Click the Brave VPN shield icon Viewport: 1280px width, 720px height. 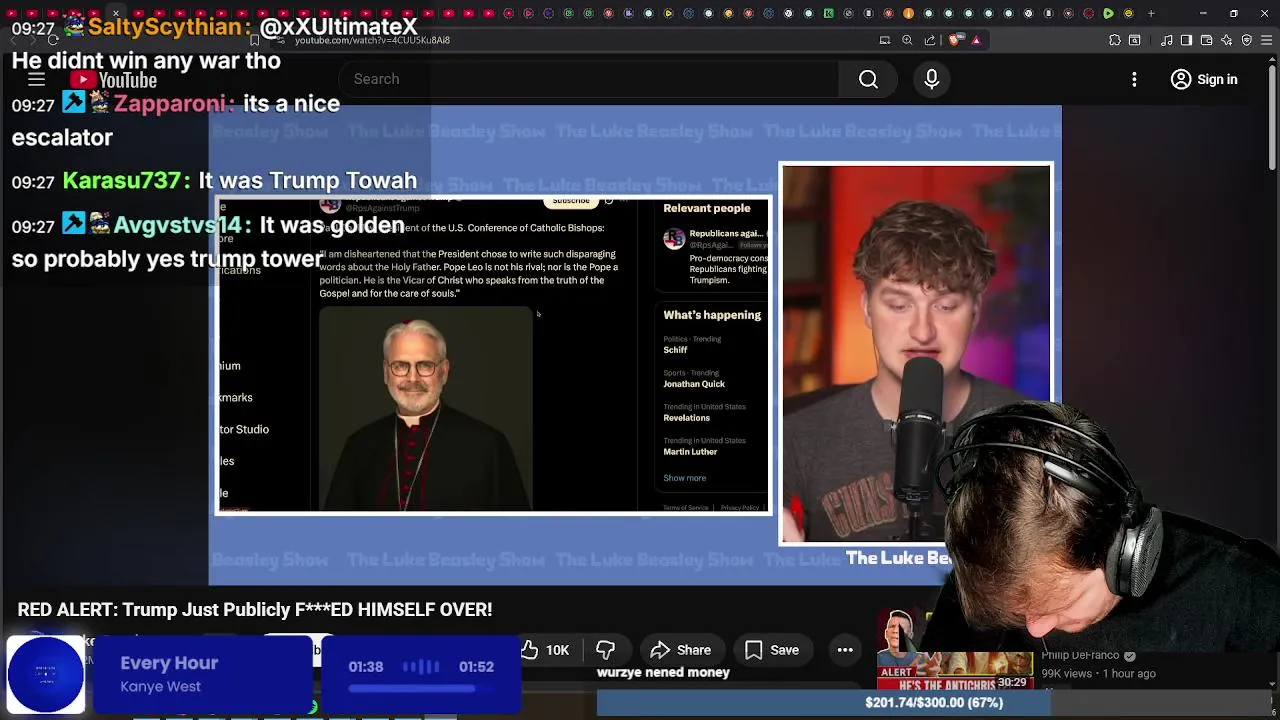click(x=1247, y=40)
